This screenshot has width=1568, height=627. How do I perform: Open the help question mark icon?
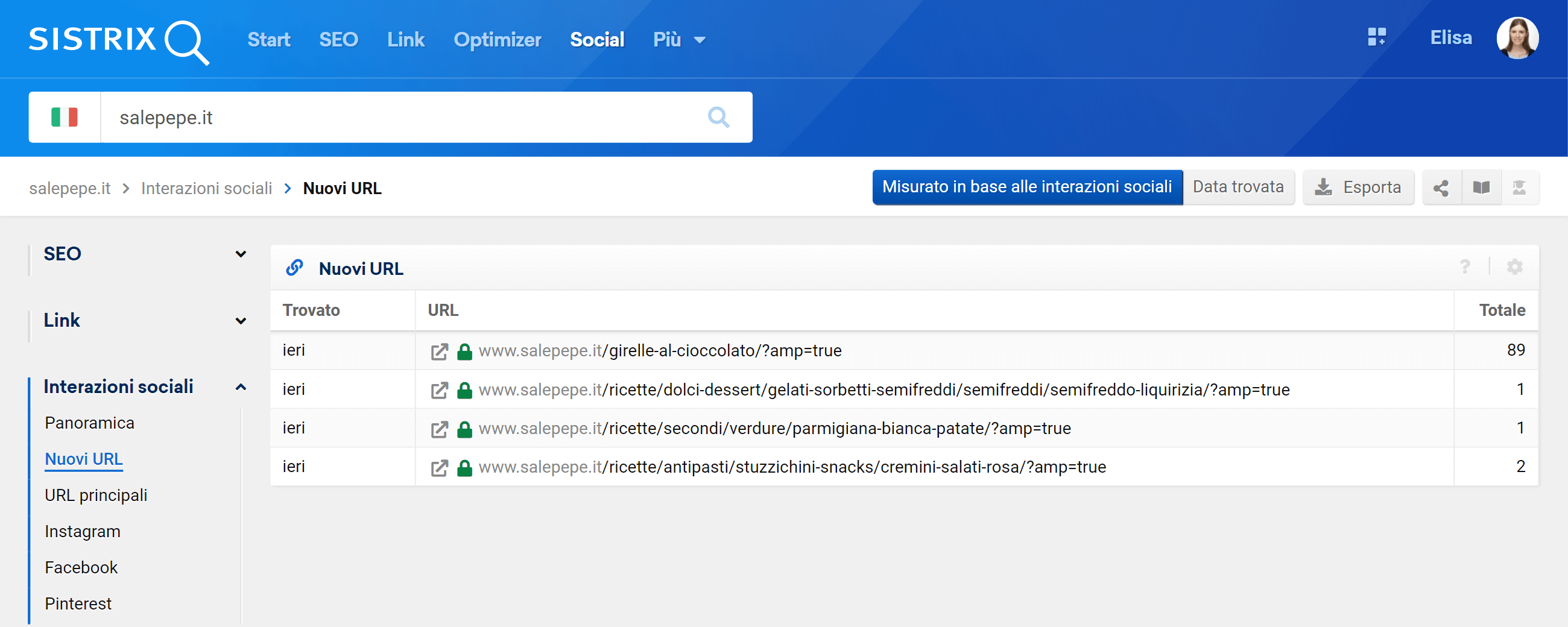[x=1464, y=266]
